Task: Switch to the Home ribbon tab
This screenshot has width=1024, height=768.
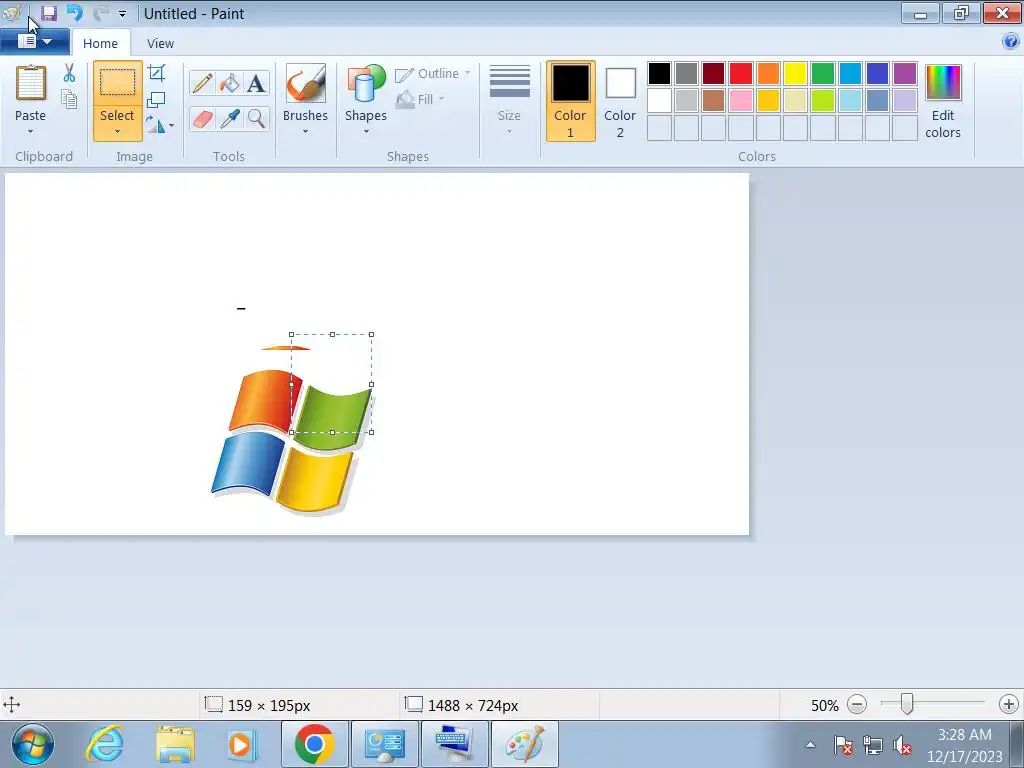Action: 101,43
